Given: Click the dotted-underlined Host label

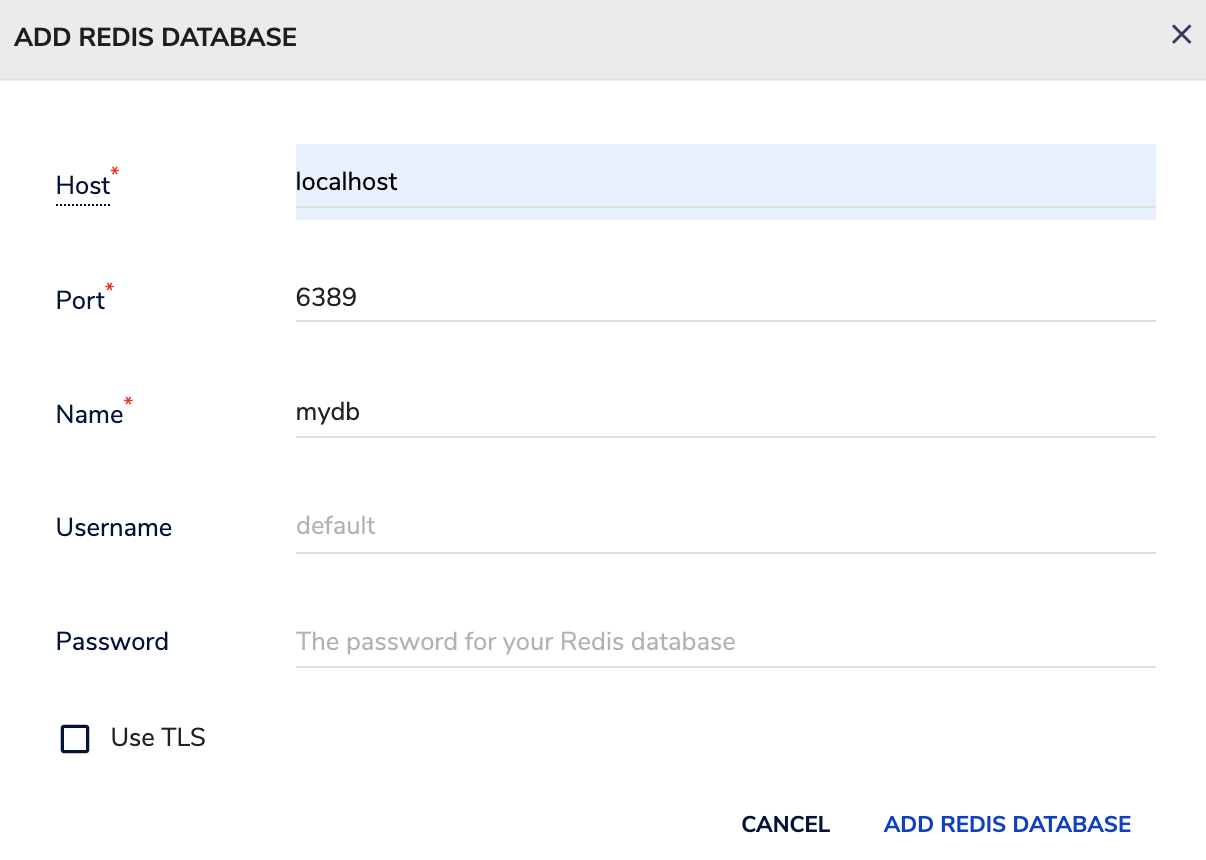Looking at the screenshot, I should (83, 186).
